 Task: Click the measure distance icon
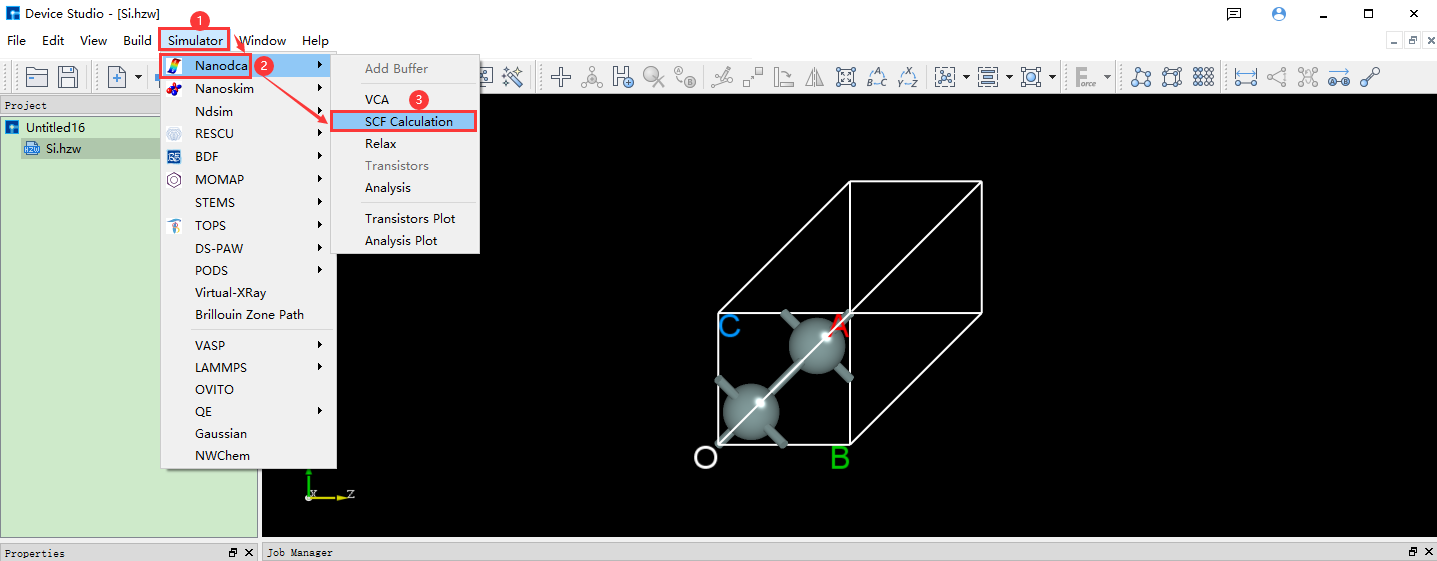1245,77
